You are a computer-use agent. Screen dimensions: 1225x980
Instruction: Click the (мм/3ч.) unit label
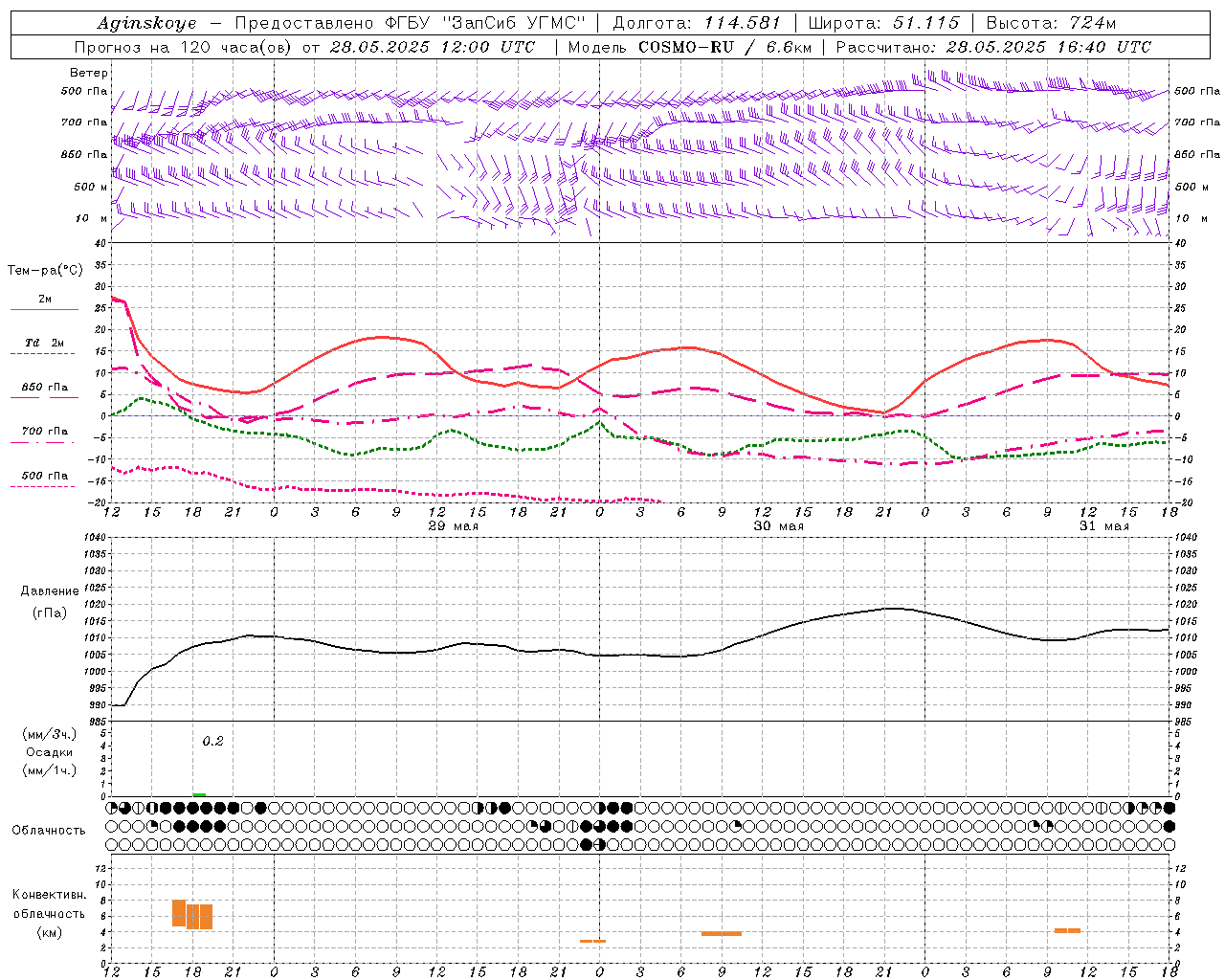pos(50,735)
